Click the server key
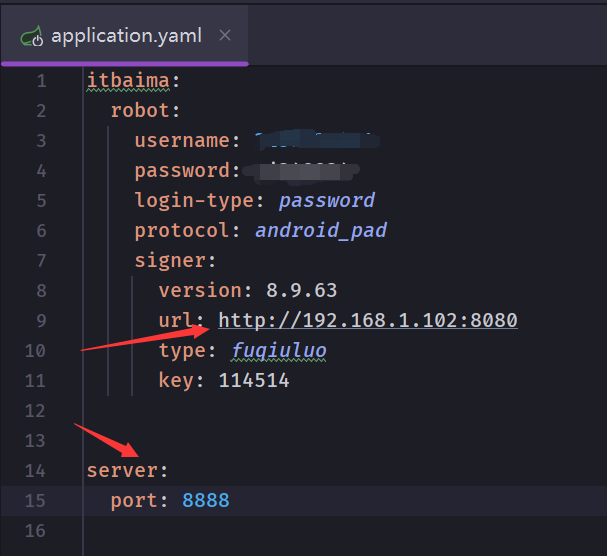 tap(122, 470)
